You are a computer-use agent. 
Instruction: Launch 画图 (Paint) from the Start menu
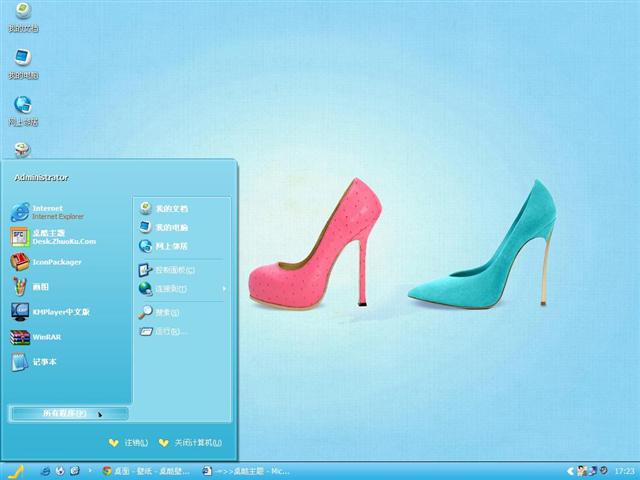[30, 287]
